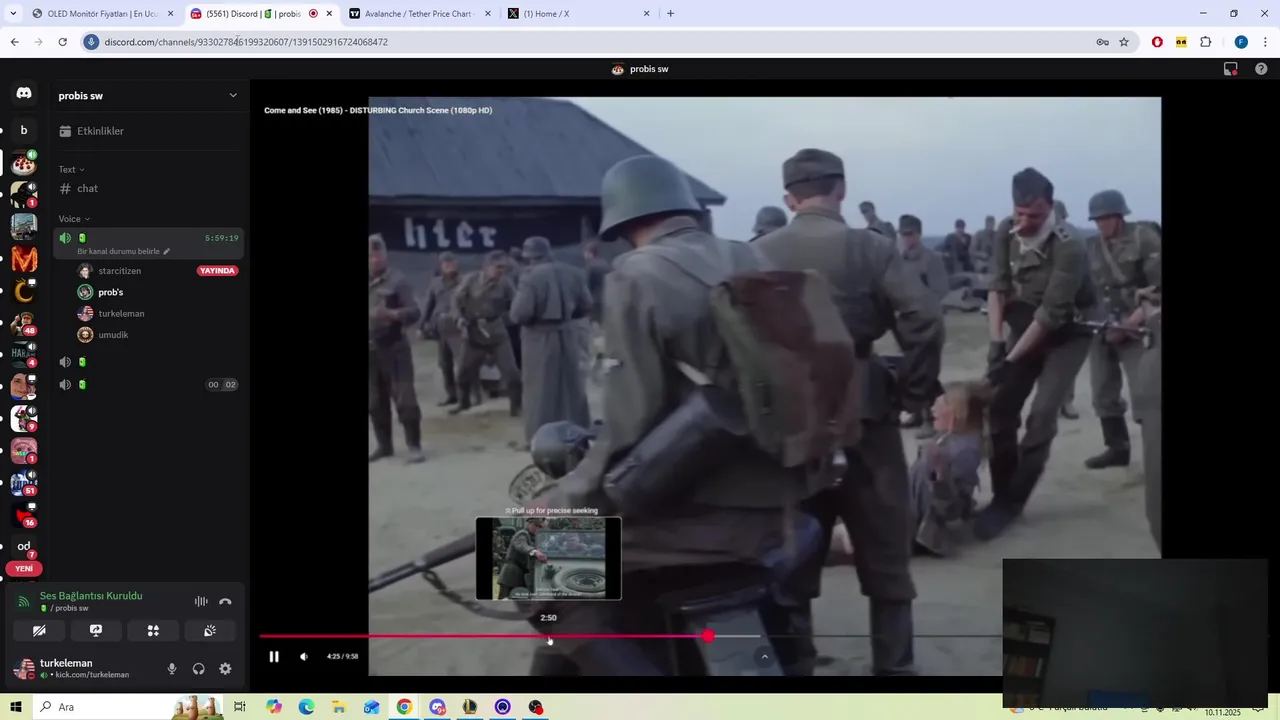This screenshot has width=1280, height=720.
Task: Expand video controls up-chevron
Action: click(764, 657)
